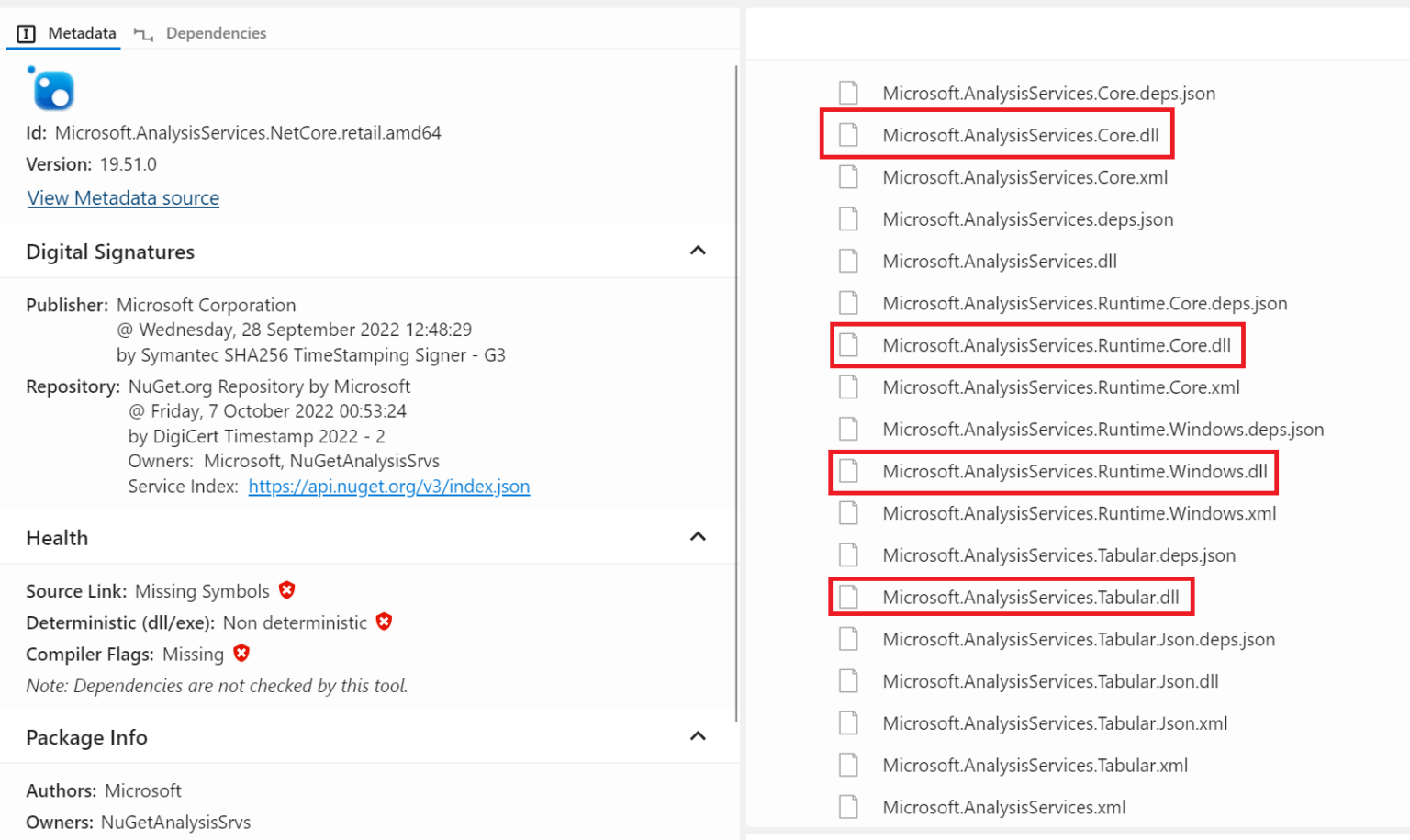Collapse the Health section
This screenshot has height=840, width=1410.
[x=698, y=536]
